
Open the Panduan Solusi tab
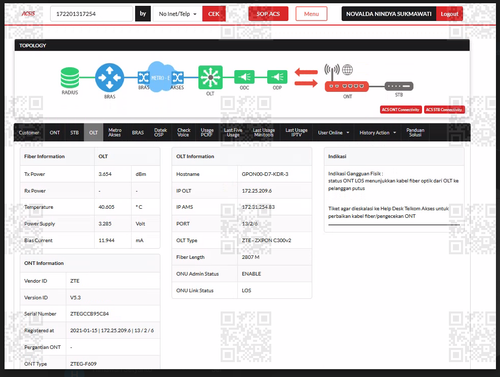pyautogui.click(x=415, y=133)
